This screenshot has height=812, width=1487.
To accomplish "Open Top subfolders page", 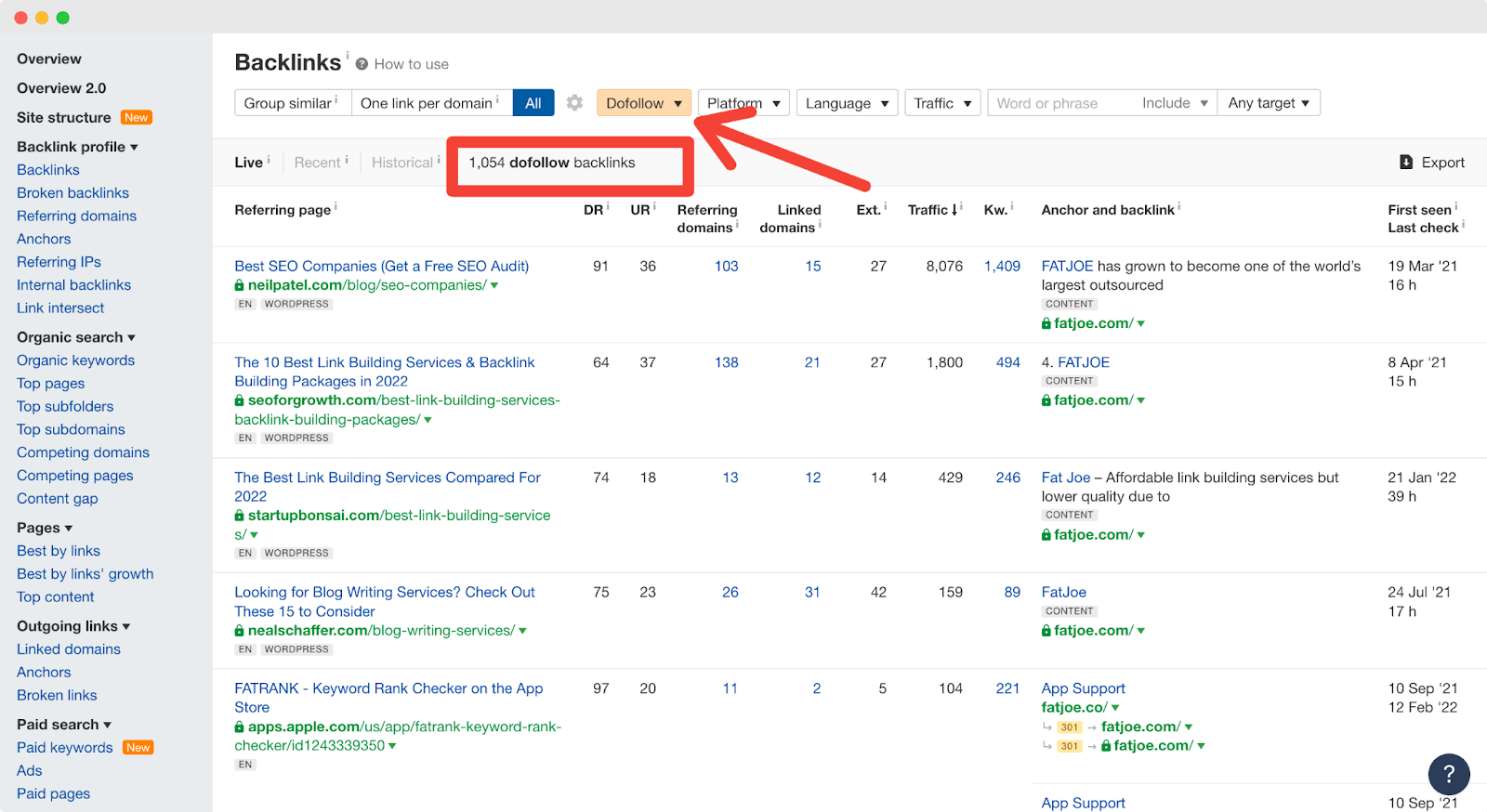I will (65, 407).
